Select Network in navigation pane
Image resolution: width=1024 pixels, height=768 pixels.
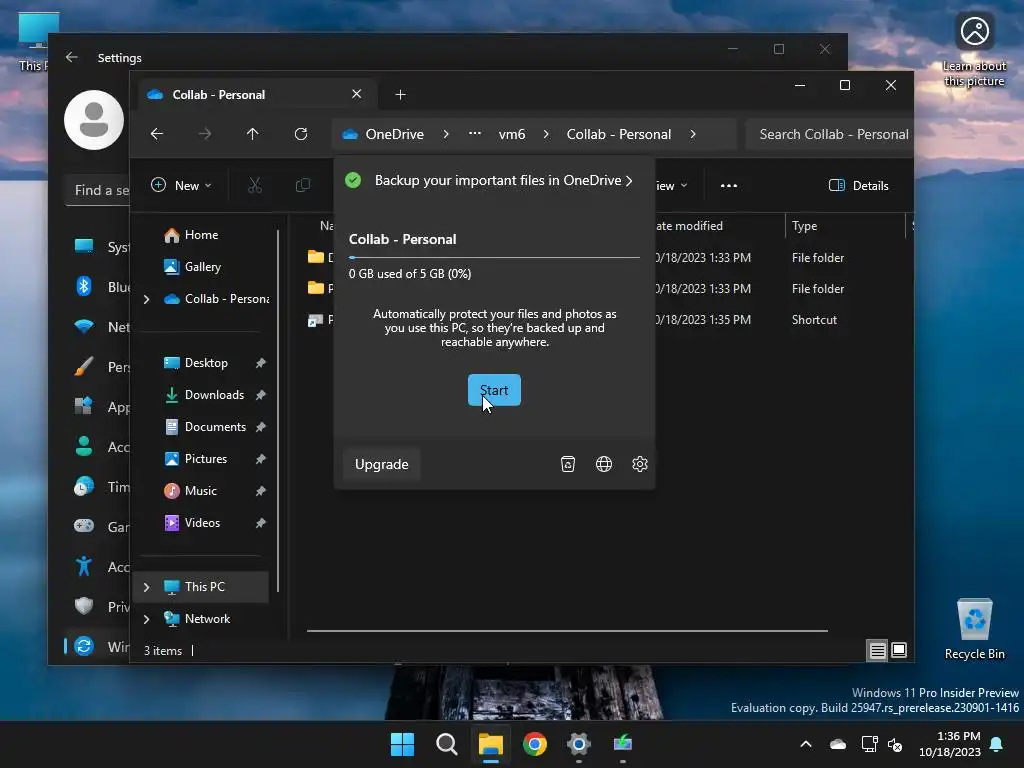click(207, 618)
